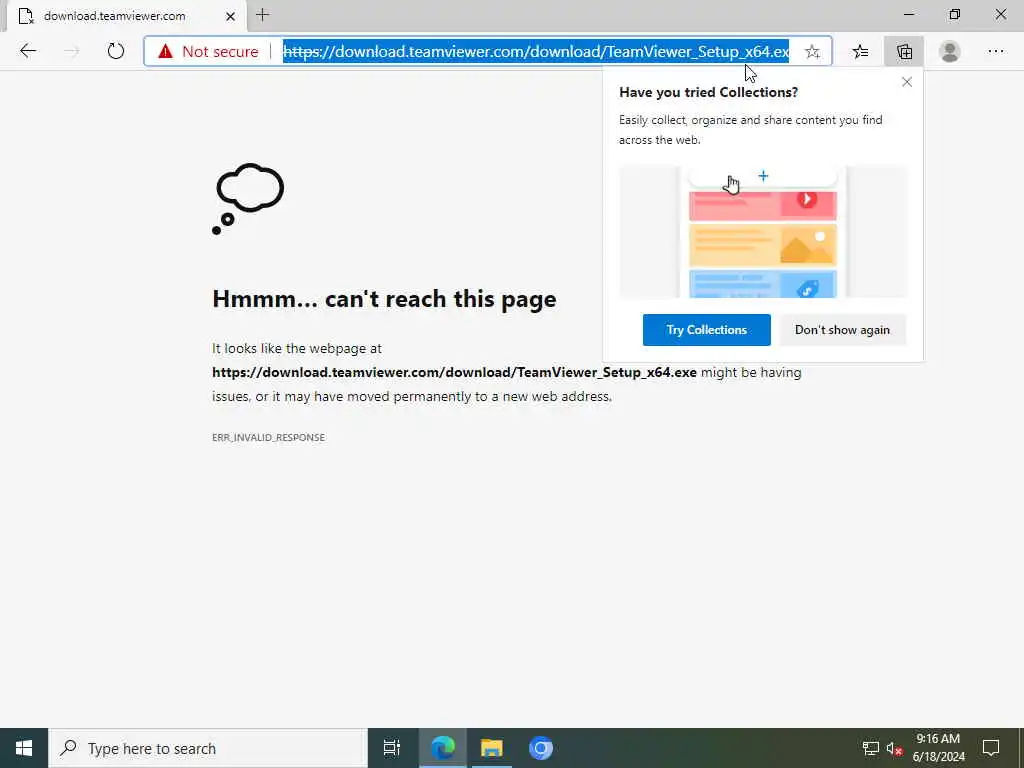Open the Settings and more ellipsis menu
Viewport: 1024px width, 768px height.
click(x=995, y=52)
